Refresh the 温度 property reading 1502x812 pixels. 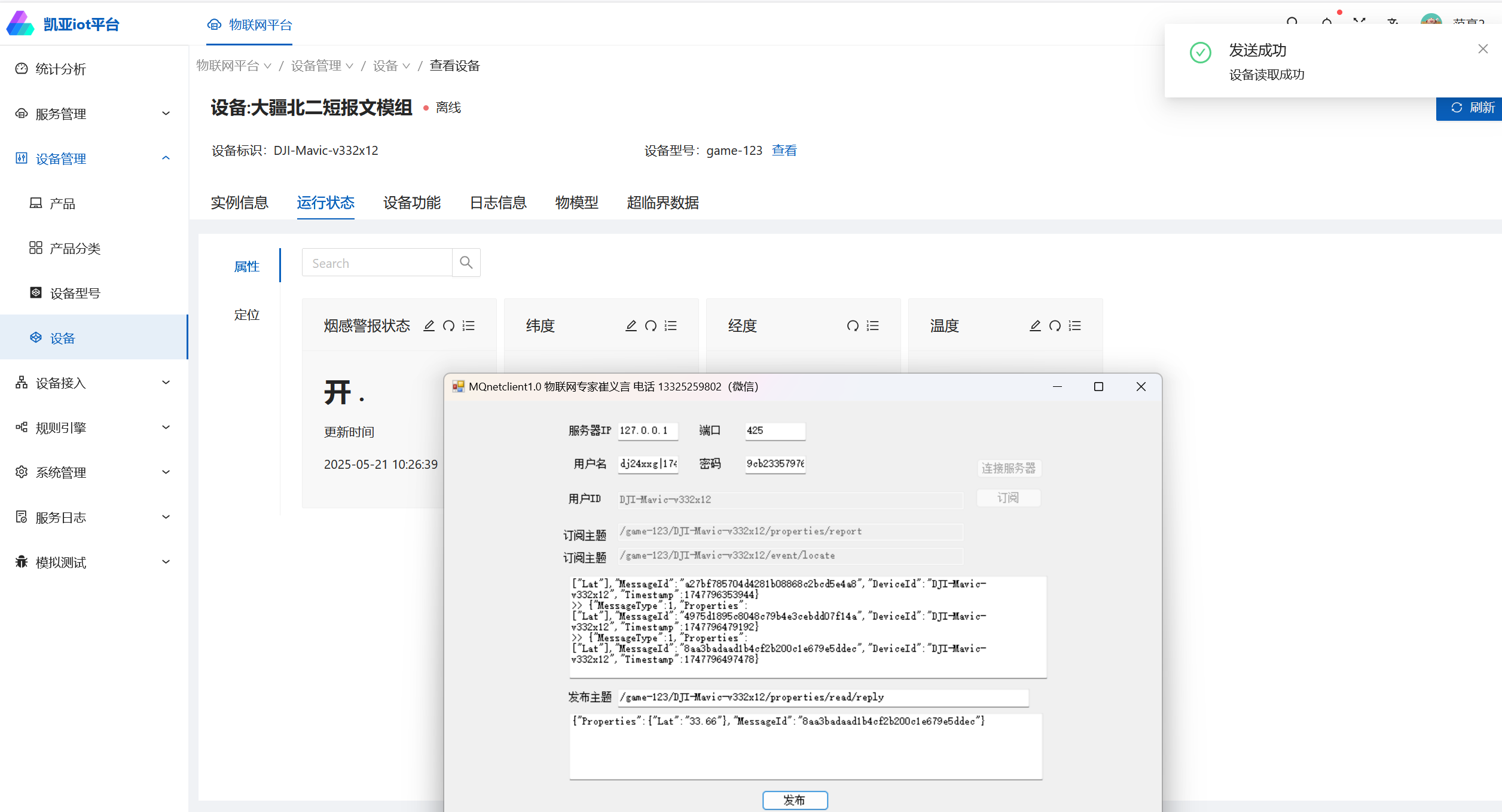coord(1055,326)
